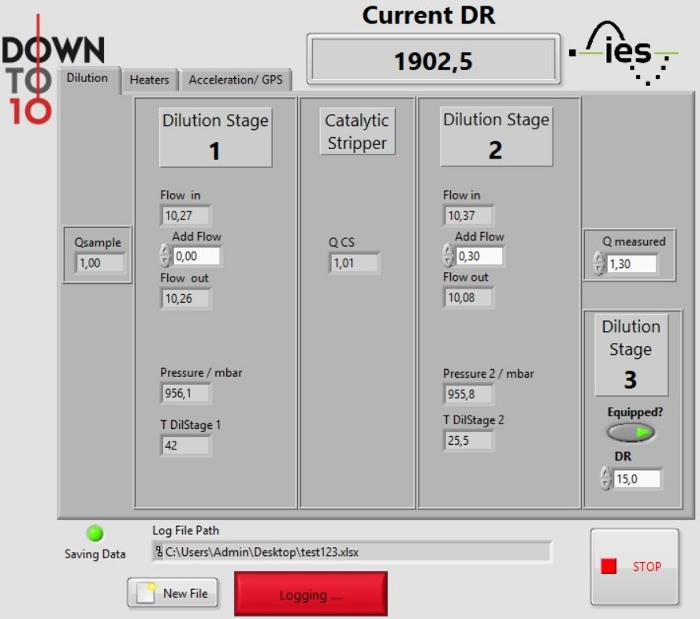Click the Q measured stepper arrows
Viewport: 700px width, 619px height.
[x=599, y=263]
